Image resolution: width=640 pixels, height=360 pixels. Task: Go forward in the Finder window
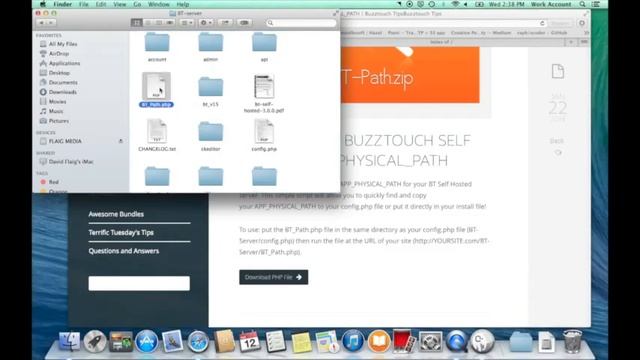[51, 23]
